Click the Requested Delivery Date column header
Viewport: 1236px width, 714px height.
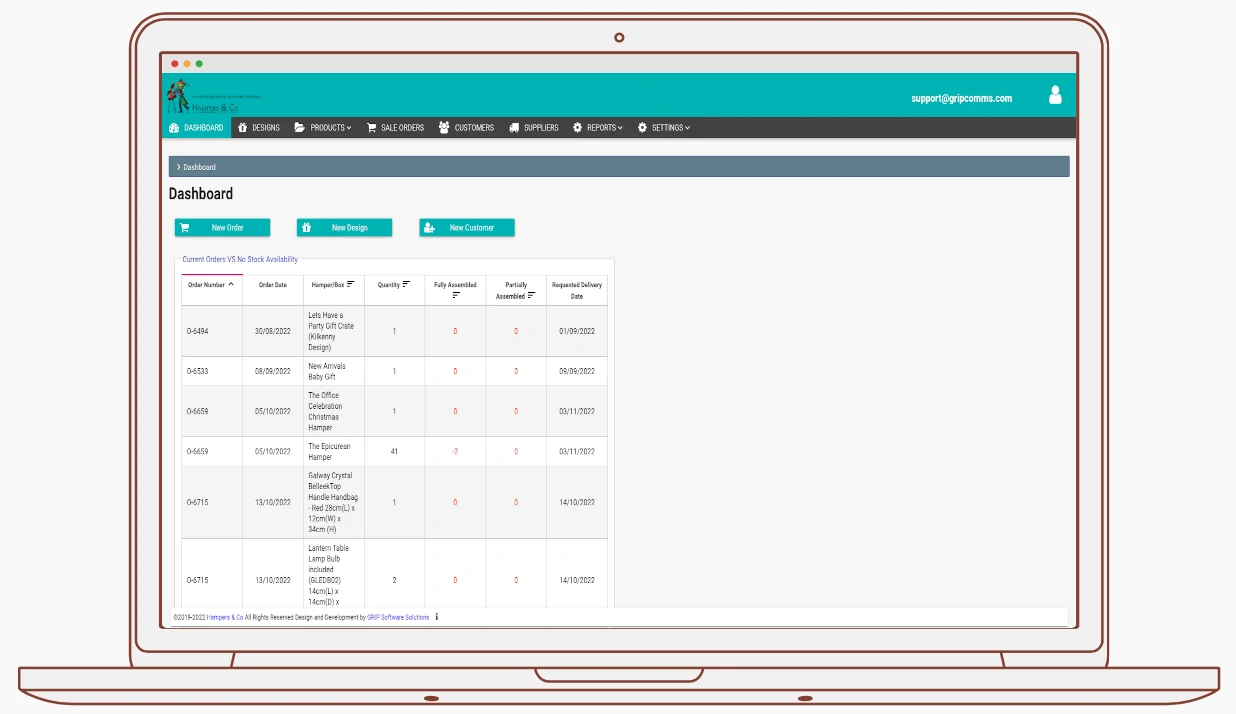coord(577,290)
